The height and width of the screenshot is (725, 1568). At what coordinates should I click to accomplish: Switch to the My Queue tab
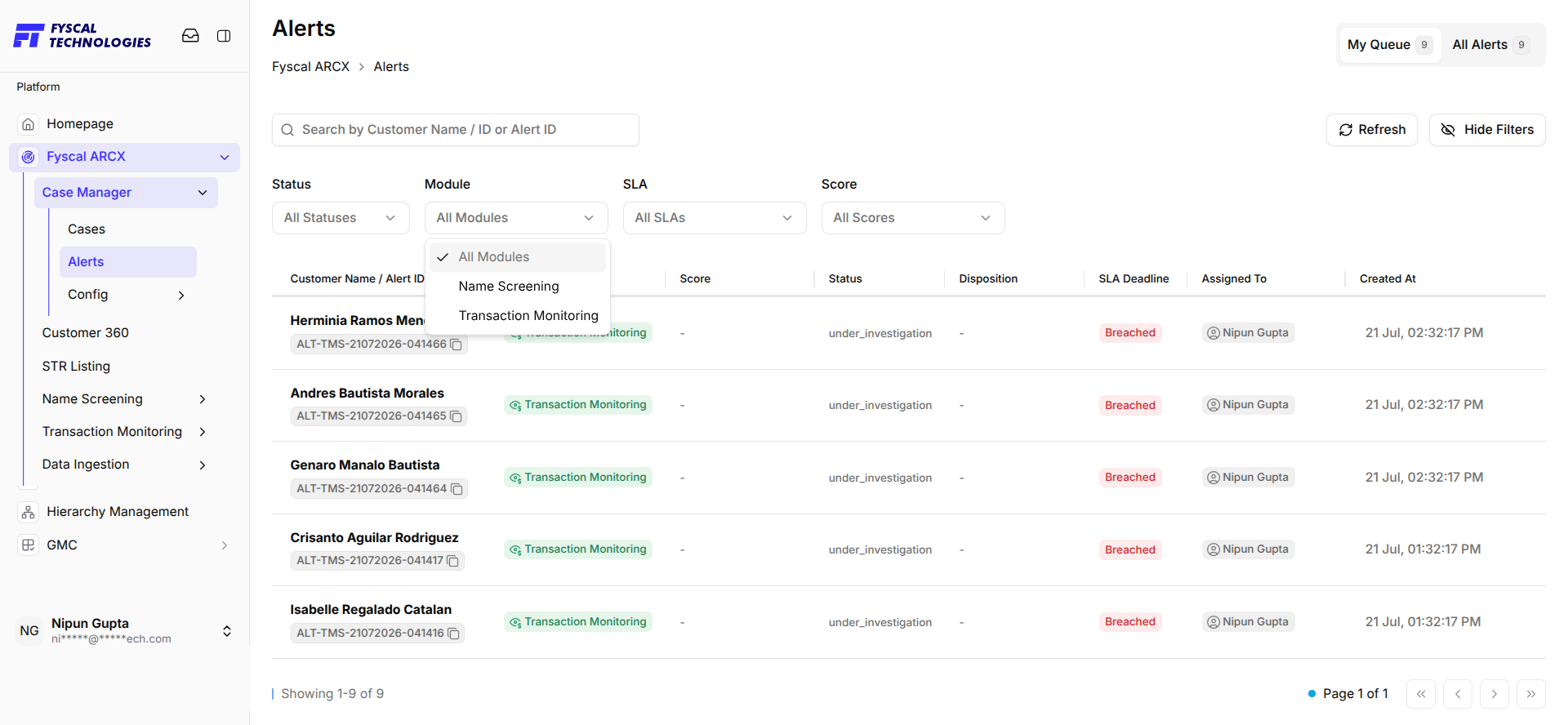tap(1389, 45)
